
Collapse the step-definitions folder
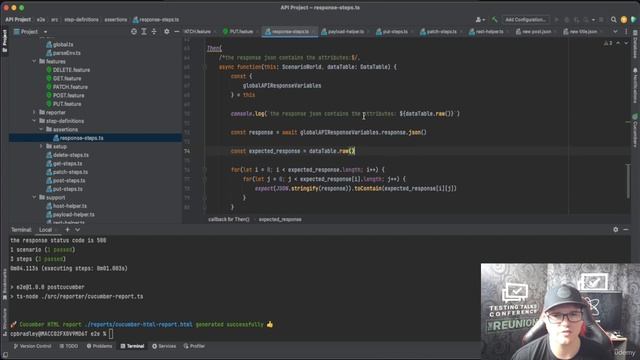pyautogui.click(x=34, y=121)
